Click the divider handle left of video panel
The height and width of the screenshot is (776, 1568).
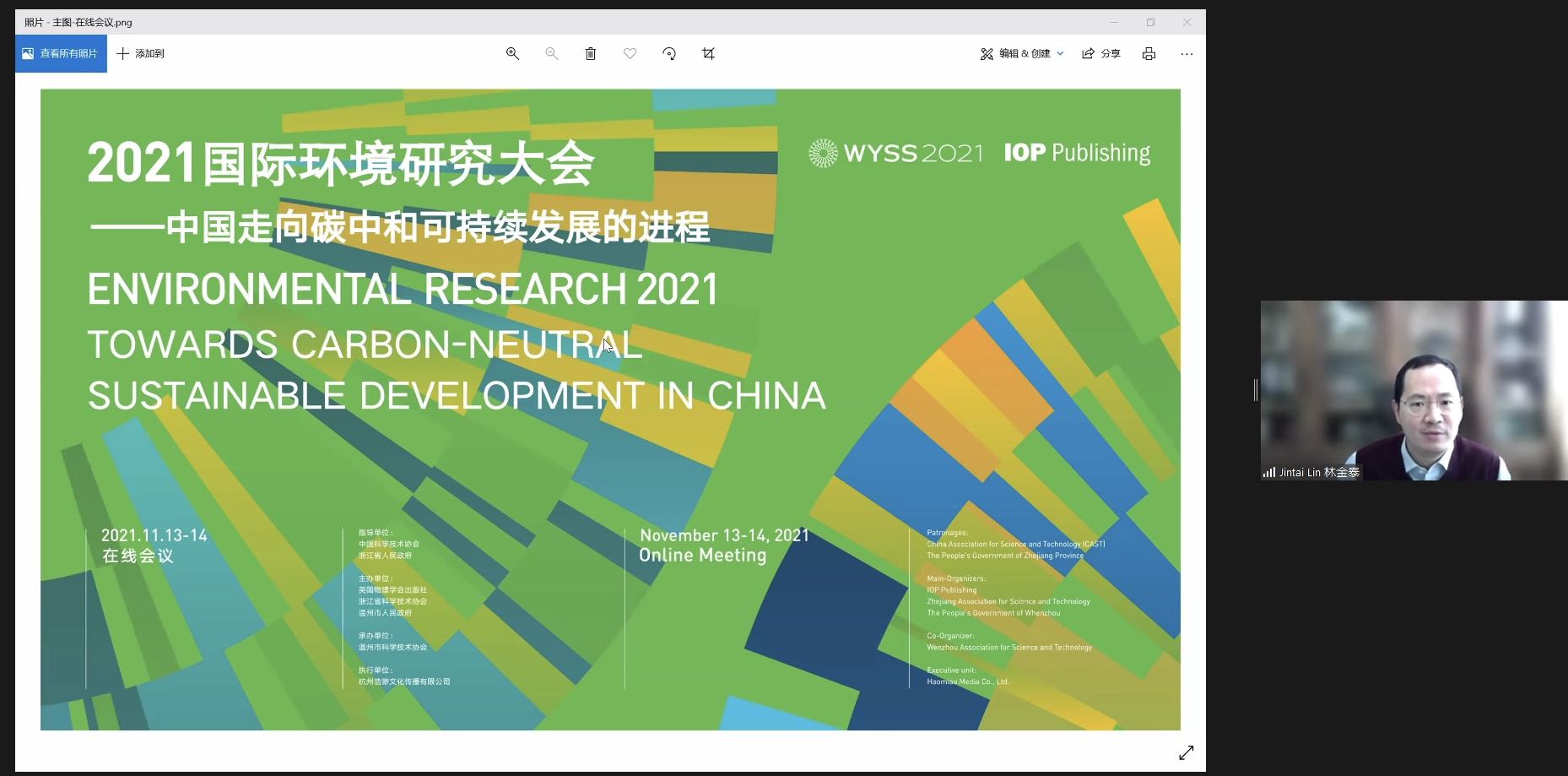point(1256,389)
